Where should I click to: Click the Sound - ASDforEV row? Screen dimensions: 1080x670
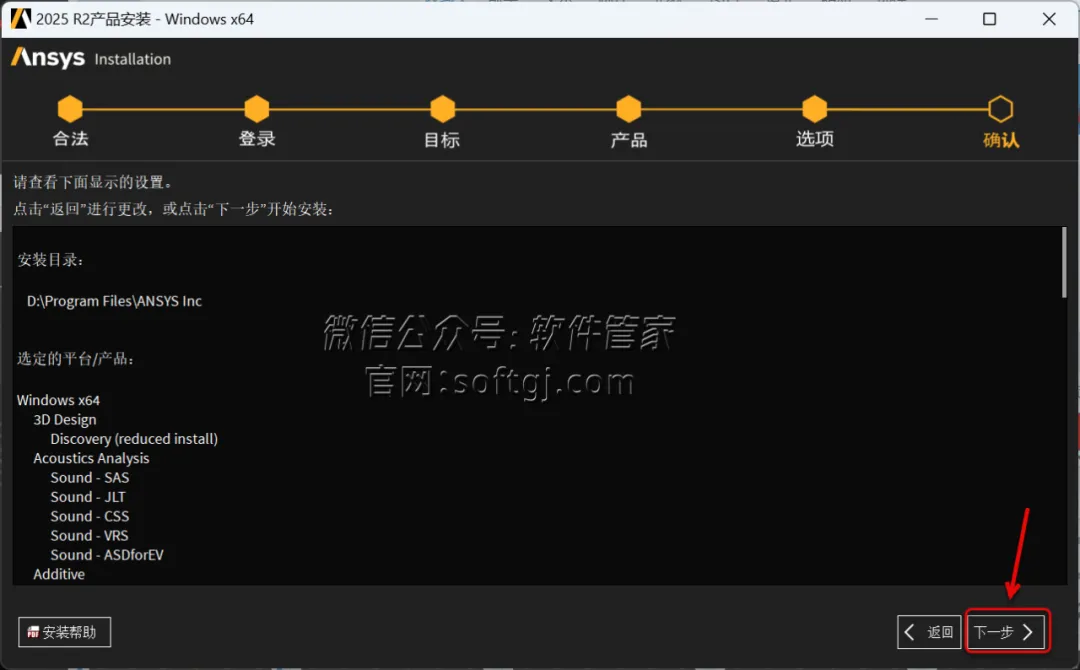click(107, 554)
